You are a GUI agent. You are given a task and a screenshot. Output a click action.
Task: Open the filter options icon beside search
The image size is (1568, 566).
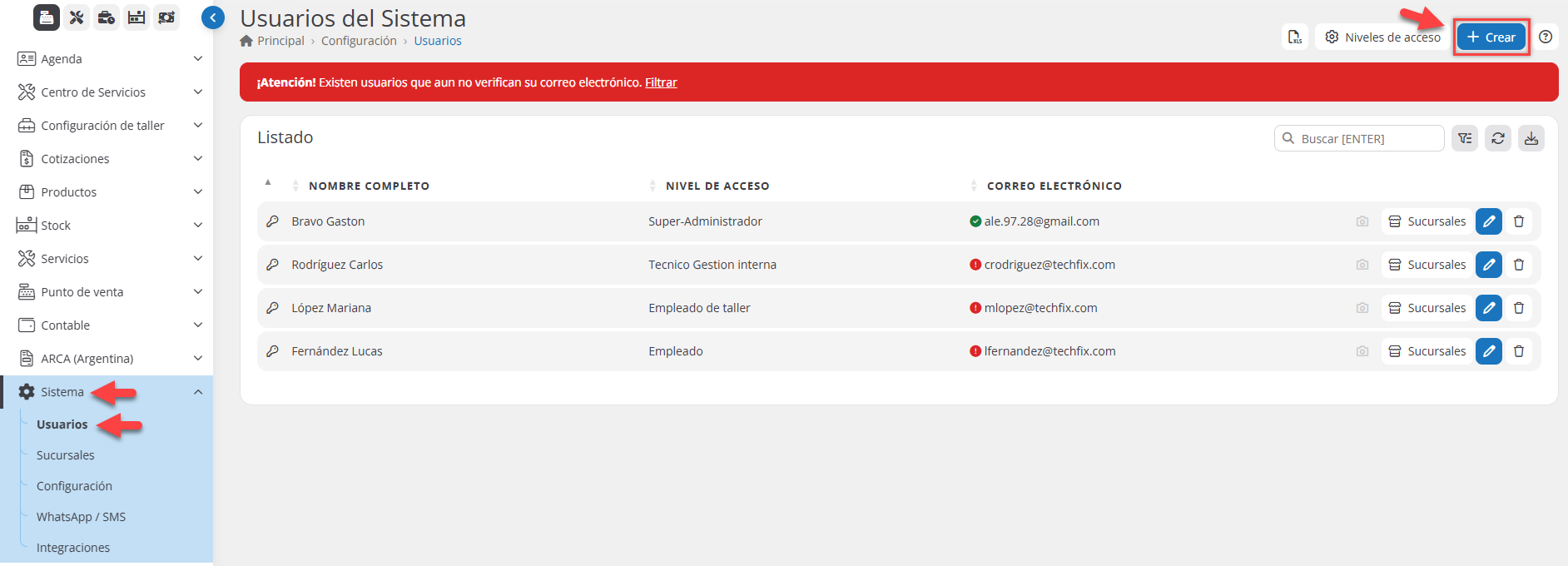[x=1465, y=138]
